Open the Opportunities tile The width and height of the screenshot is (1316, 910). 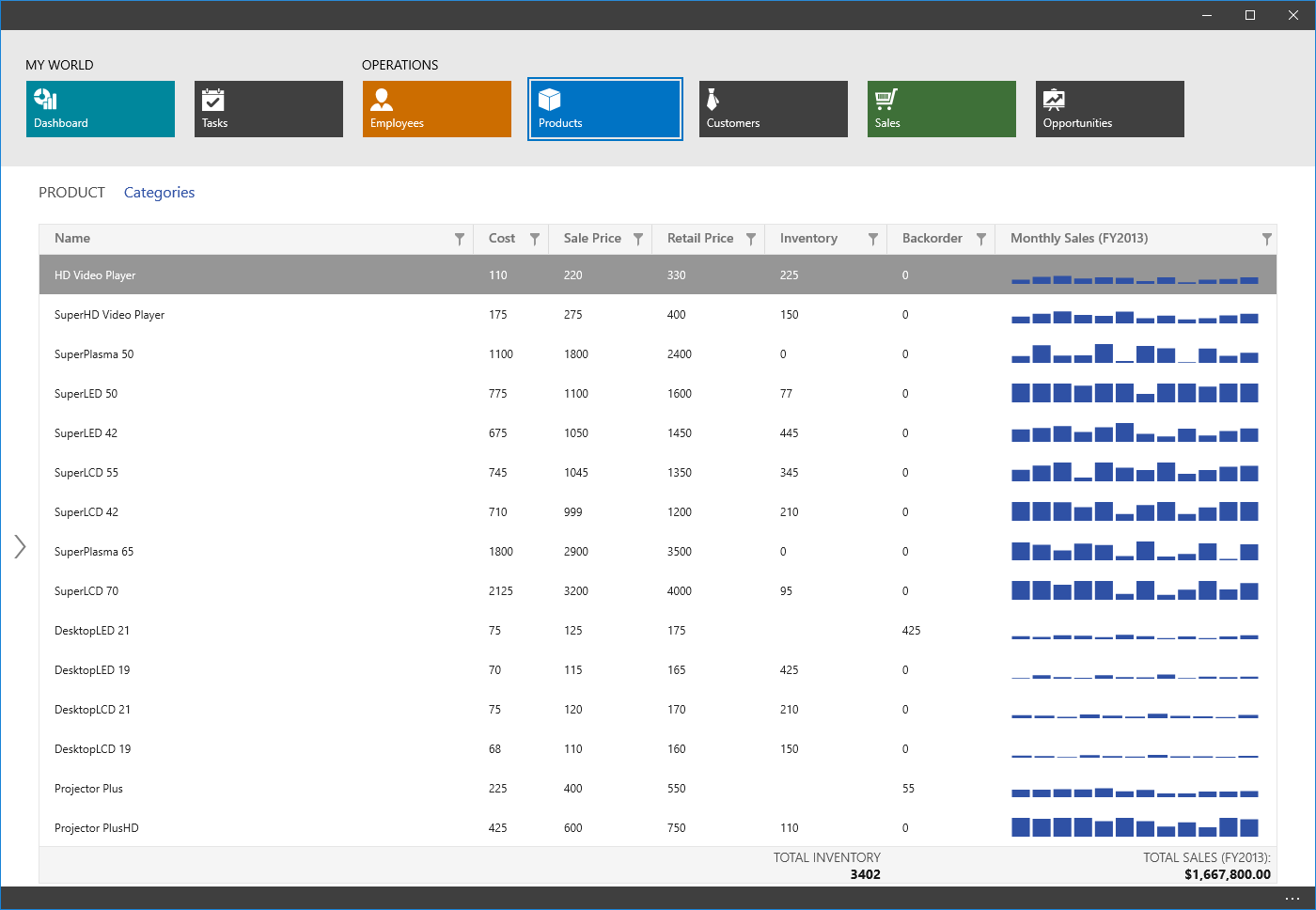[1109, 109]
